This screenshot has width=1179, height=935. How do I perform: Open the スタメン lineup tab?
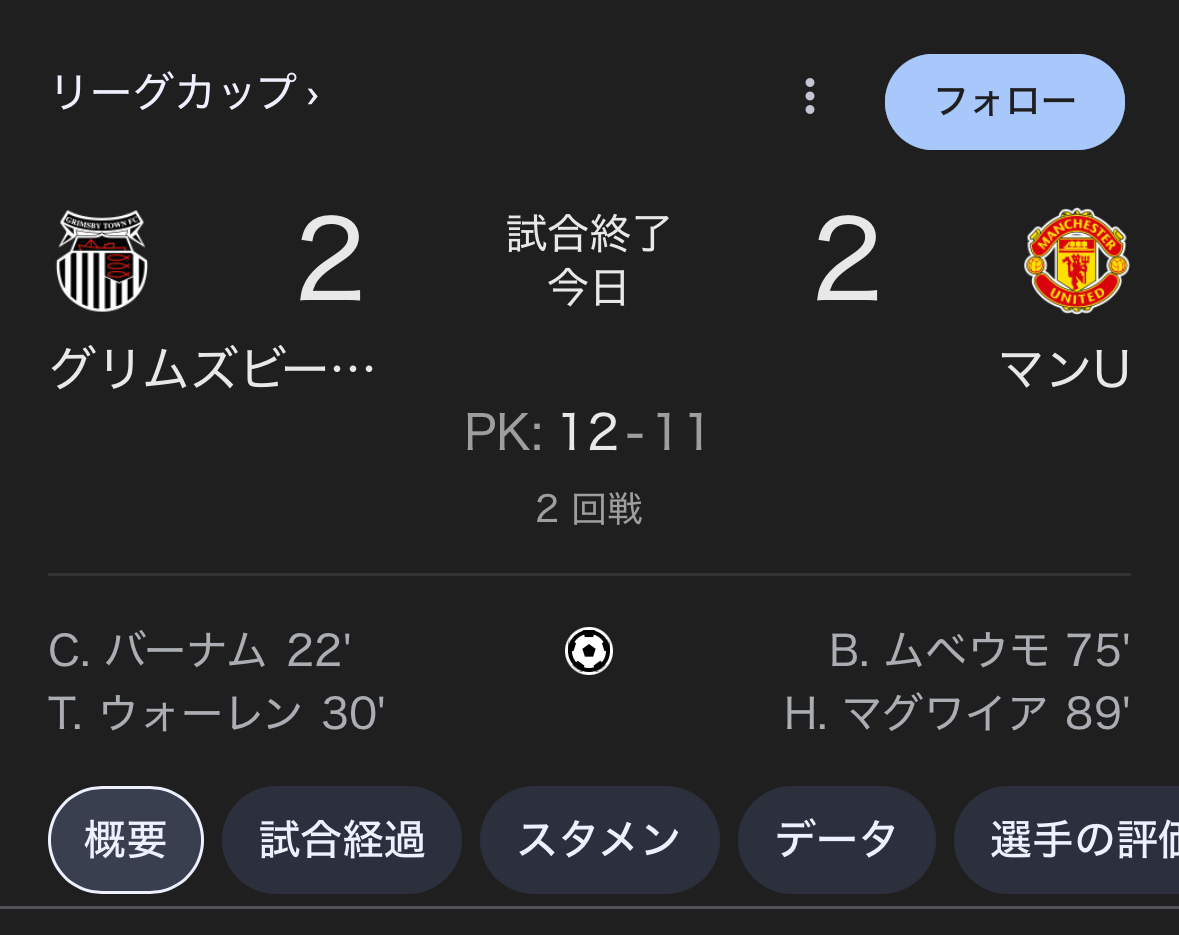(599, 839)
